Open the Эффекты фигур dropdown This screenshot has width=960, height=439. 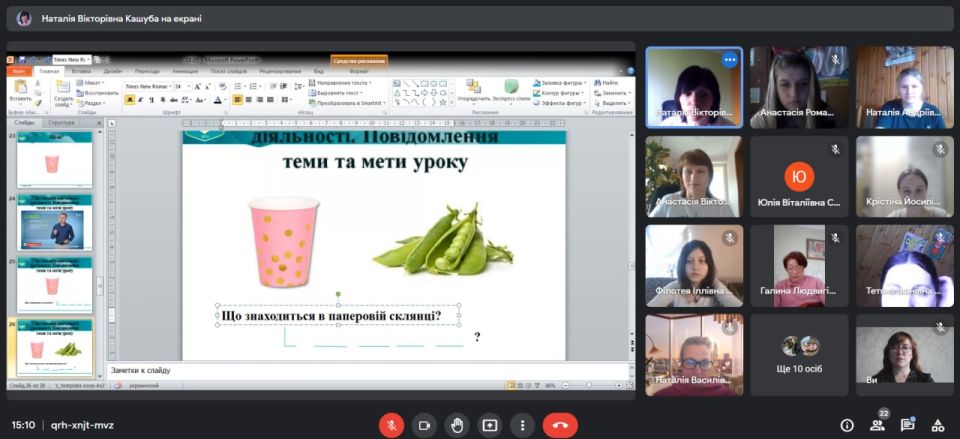[x=560, y=103]
